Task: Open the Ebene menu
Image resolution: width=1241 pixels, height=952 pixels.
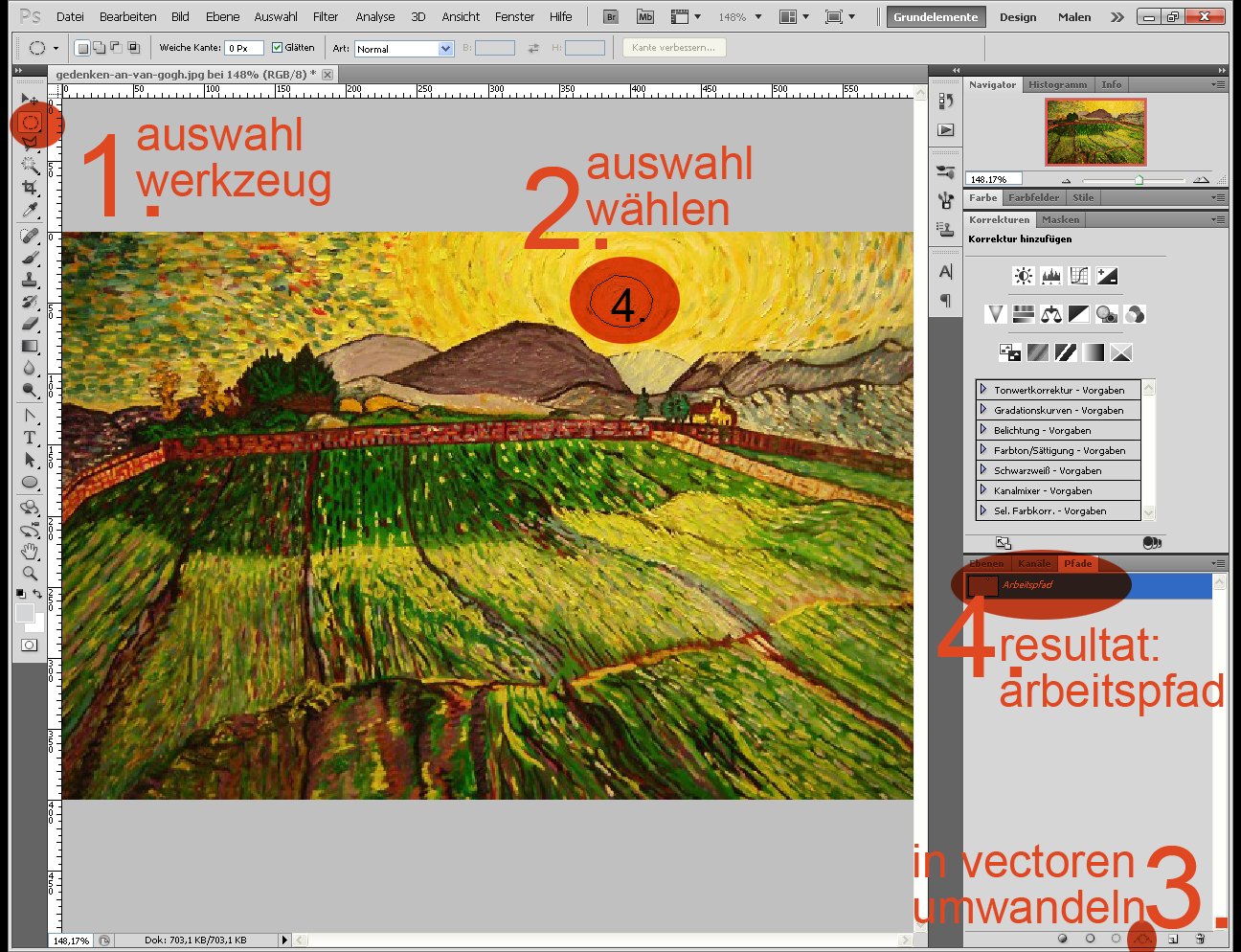Action: 222,17
